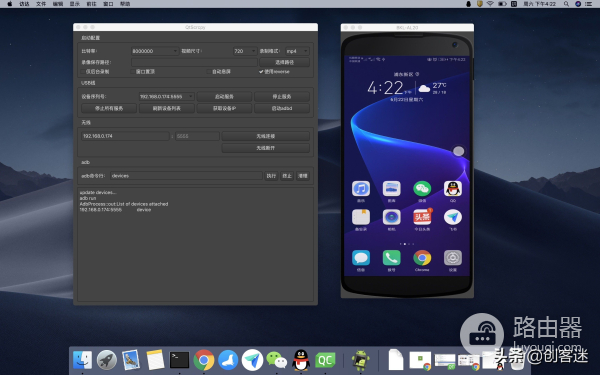Focus the wireless IP field 192.168.0.174
Viewport: 600px width, 375px height.
tap(125, 136)
